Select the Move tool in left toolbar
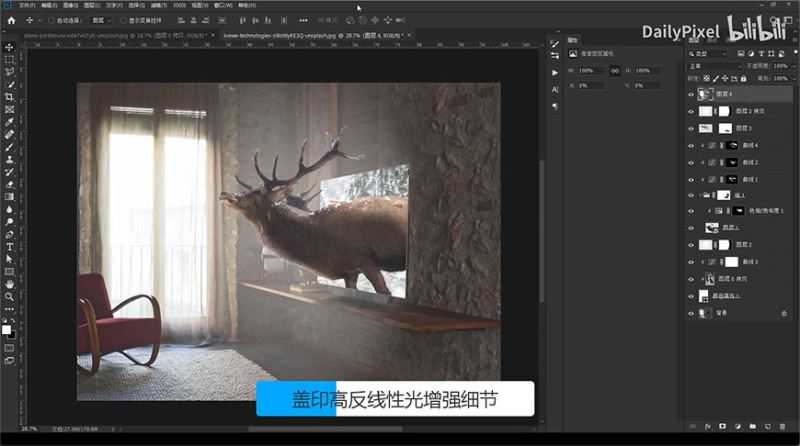 pyautogui.click(x=9, y=46)
